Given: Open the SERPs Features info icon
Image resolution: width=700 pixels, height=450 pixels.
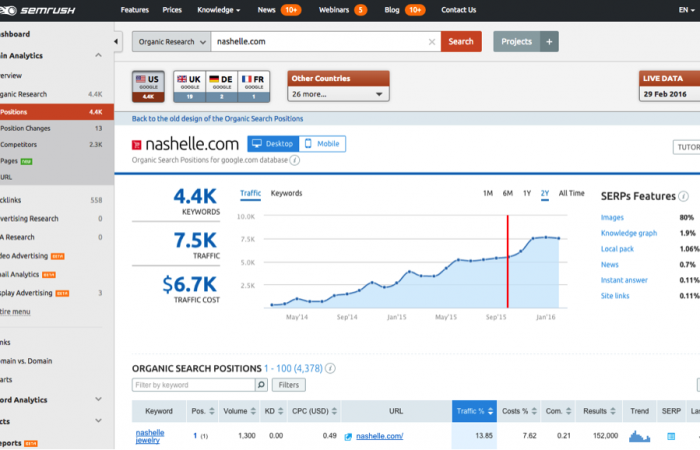Looking at the screenshot, I should pyautogui.click(x=683, y=196).
